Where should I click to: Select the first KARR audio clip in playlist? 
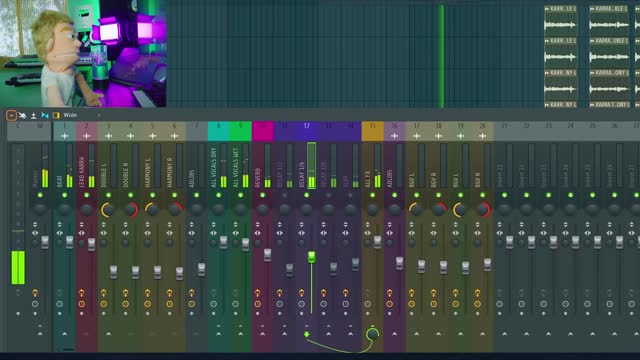tap(561, 21)
